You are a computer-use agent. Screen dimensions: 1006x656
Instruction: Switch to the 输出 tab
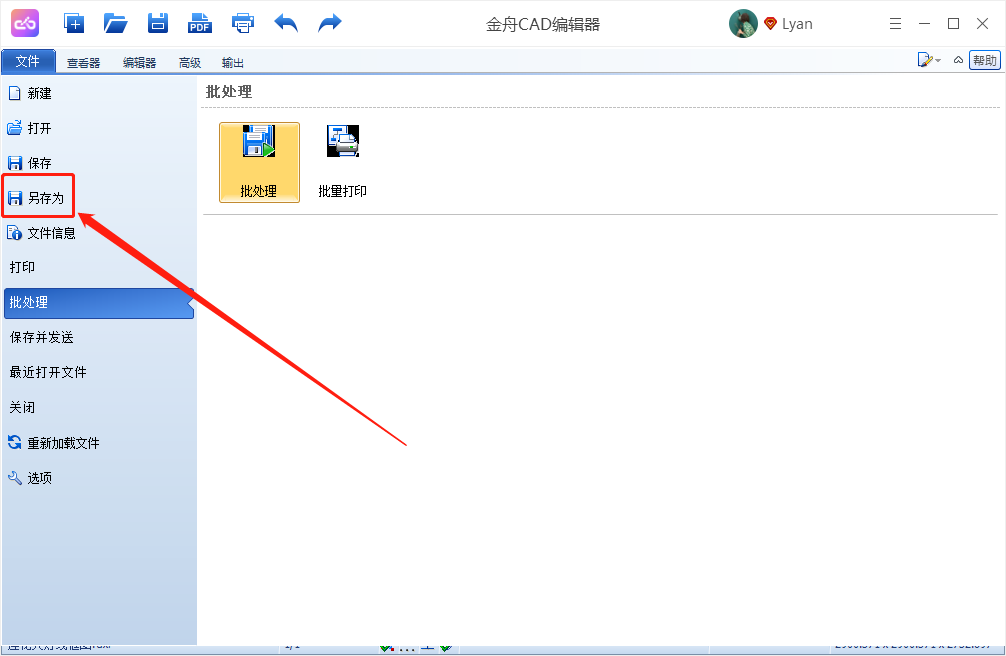pyautogui.click(x=232, y=61)
